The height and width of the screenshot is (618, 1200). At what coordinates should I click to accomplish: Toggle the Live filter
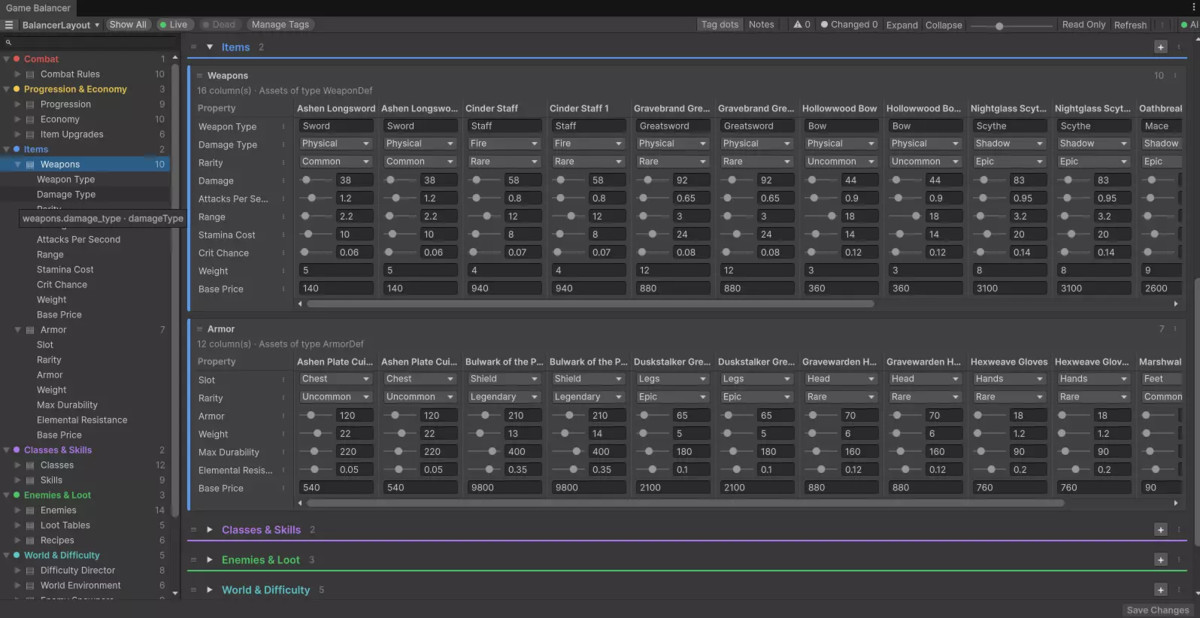(174, 25)
